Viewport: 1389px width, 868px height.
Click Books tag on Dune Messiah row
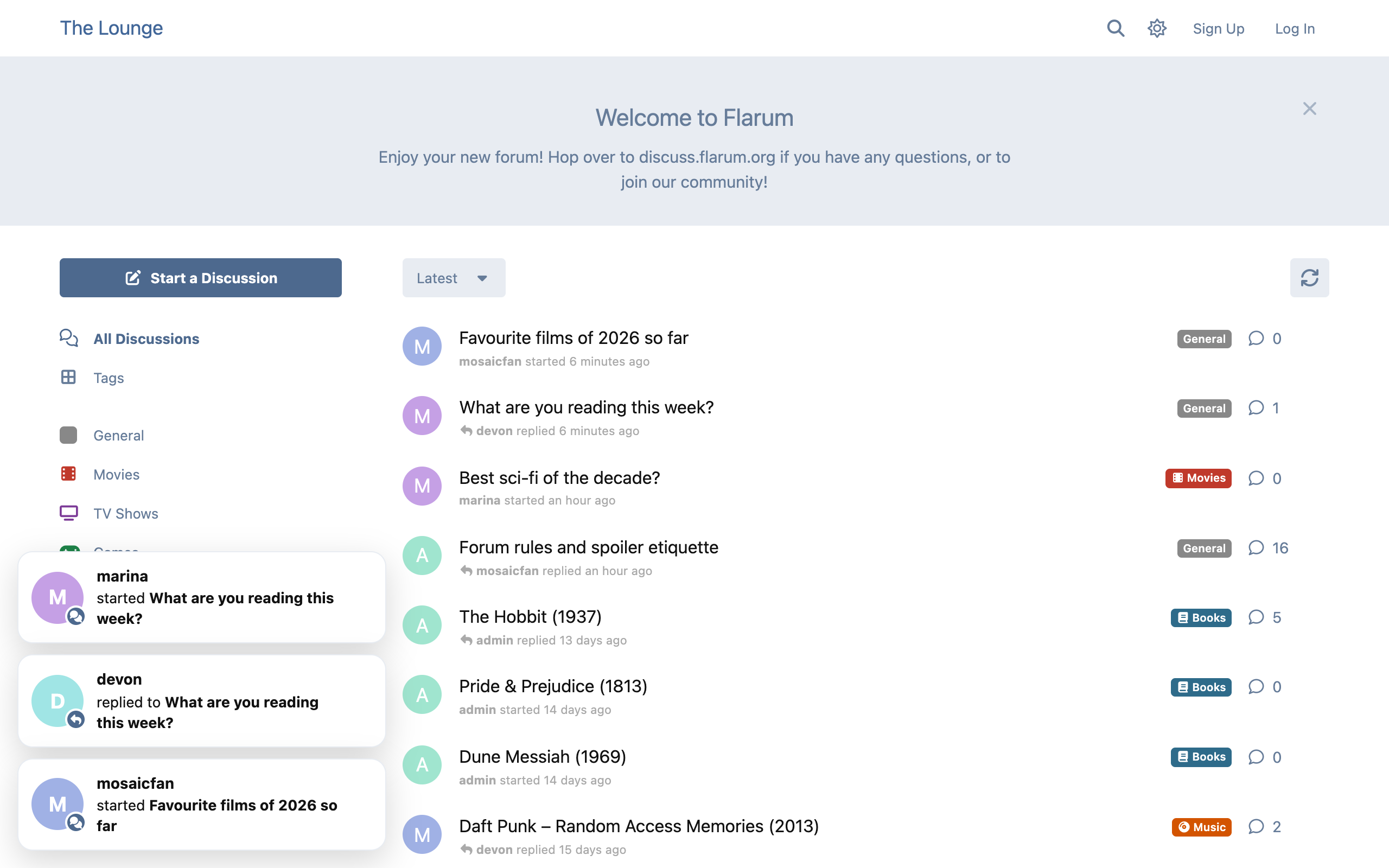coord(1201,757)
